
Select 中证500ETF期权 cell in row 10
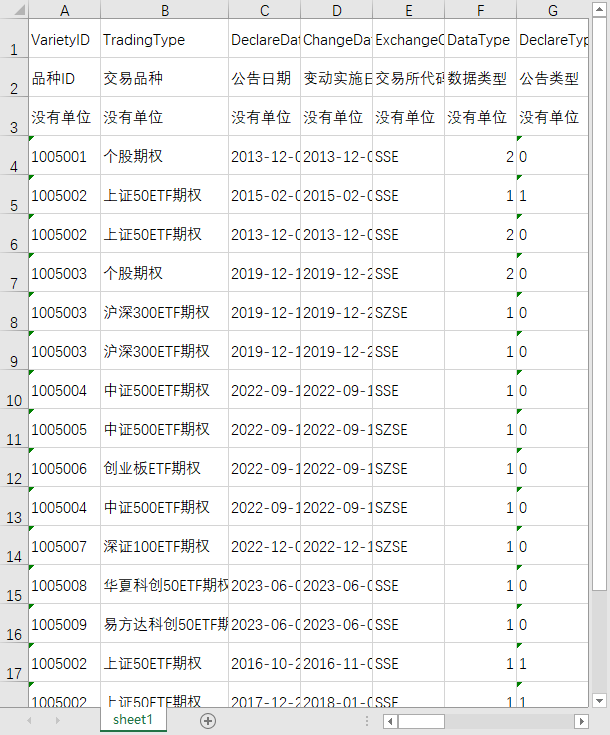pyautogui.click(x=165, y=390)
